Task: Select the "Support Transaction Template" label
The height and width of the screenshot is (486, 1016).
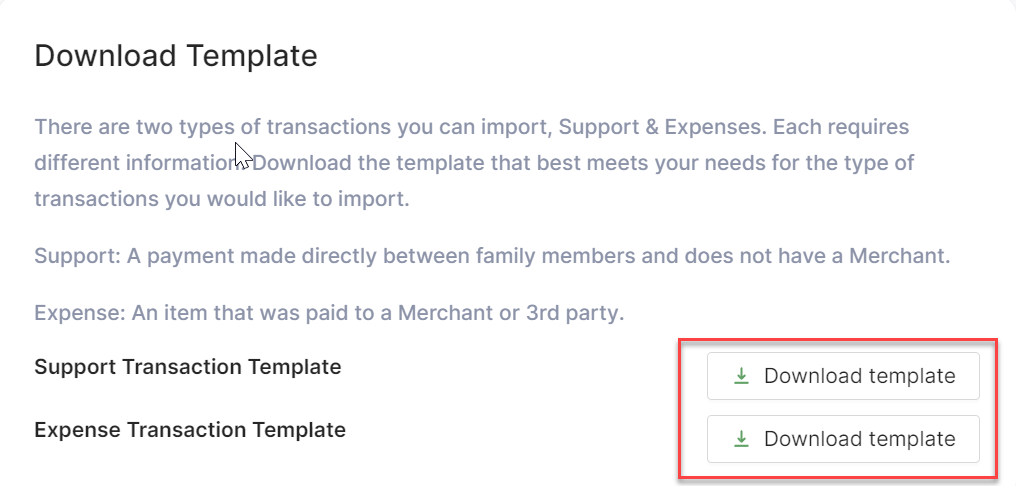Action: click(x=187, y=367)
